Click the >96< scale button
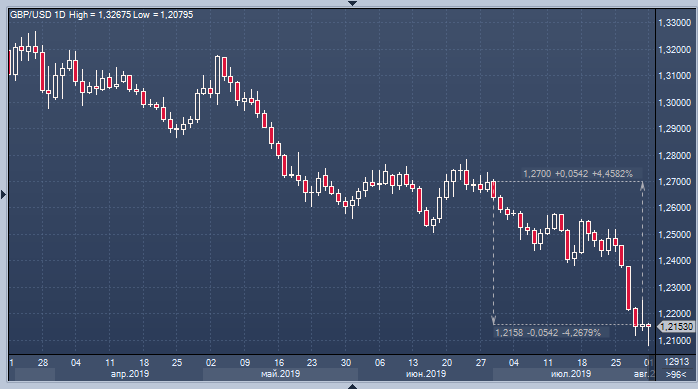The width and height of the screenshot is (698, 389). point(676,374)
